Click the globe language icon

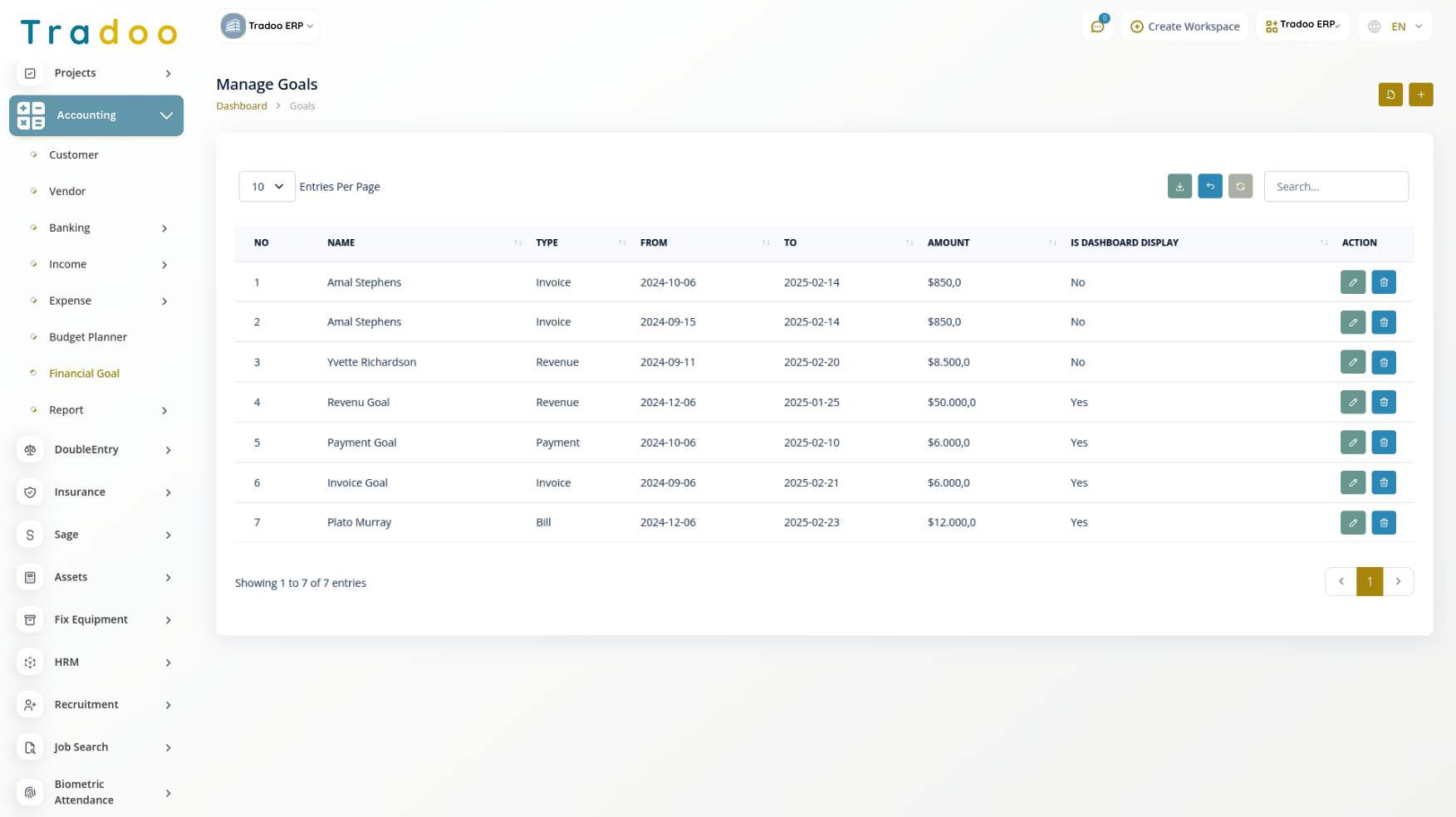click(x=1375, y=27)
